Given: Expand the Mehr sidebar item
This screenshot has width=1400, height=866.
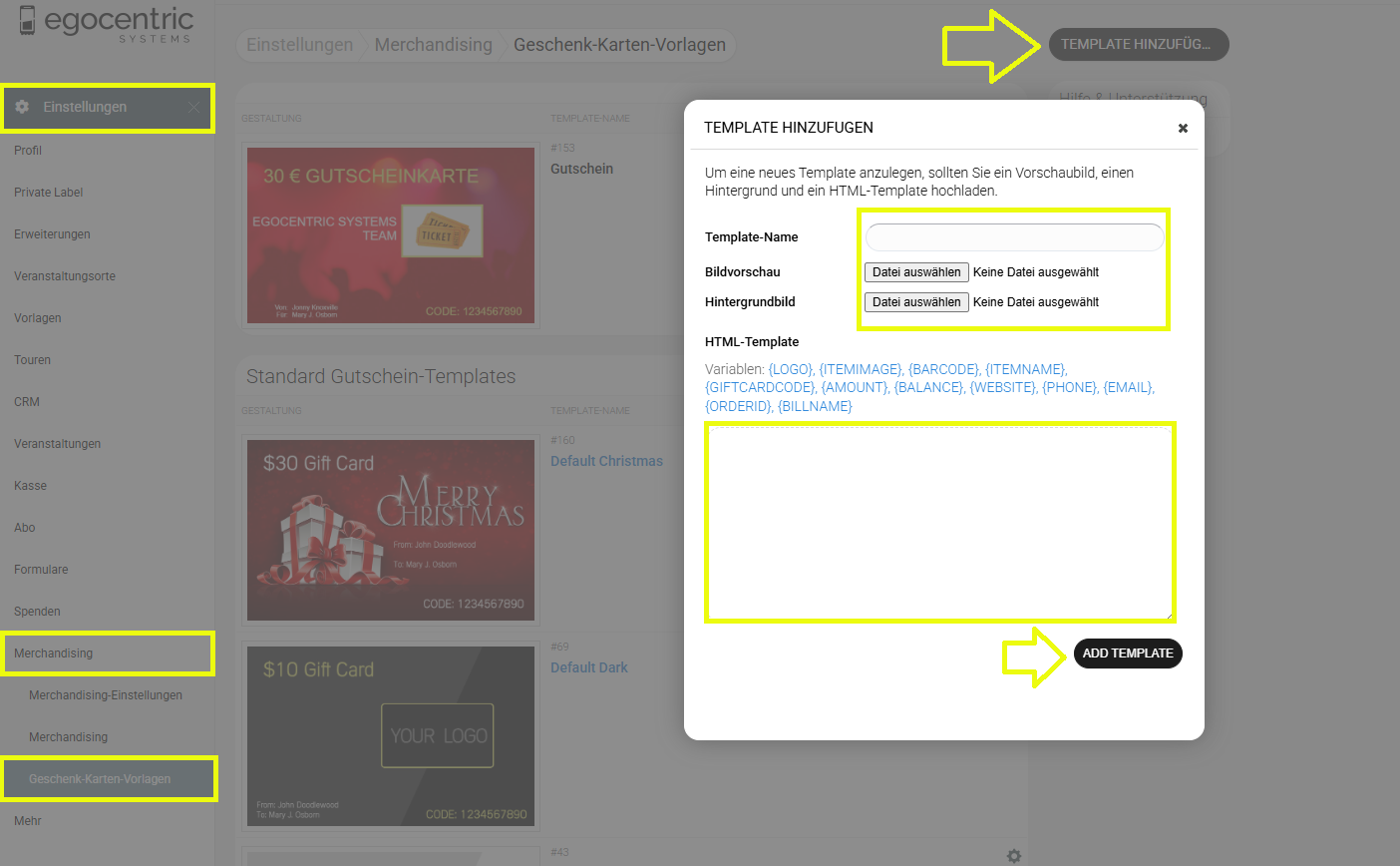Looking at the screenshot, I should point(28,821).
